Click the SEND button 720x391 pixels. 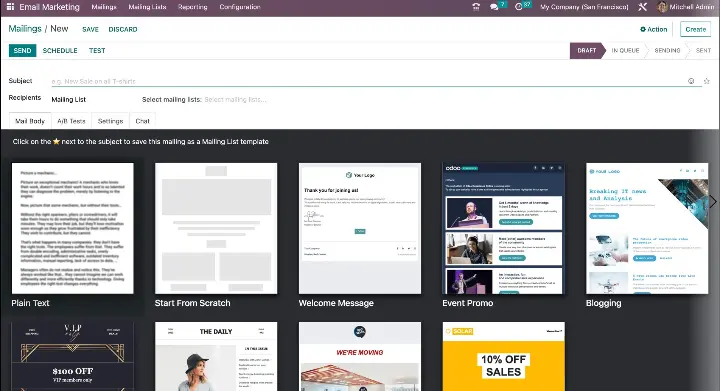[22, 50]
